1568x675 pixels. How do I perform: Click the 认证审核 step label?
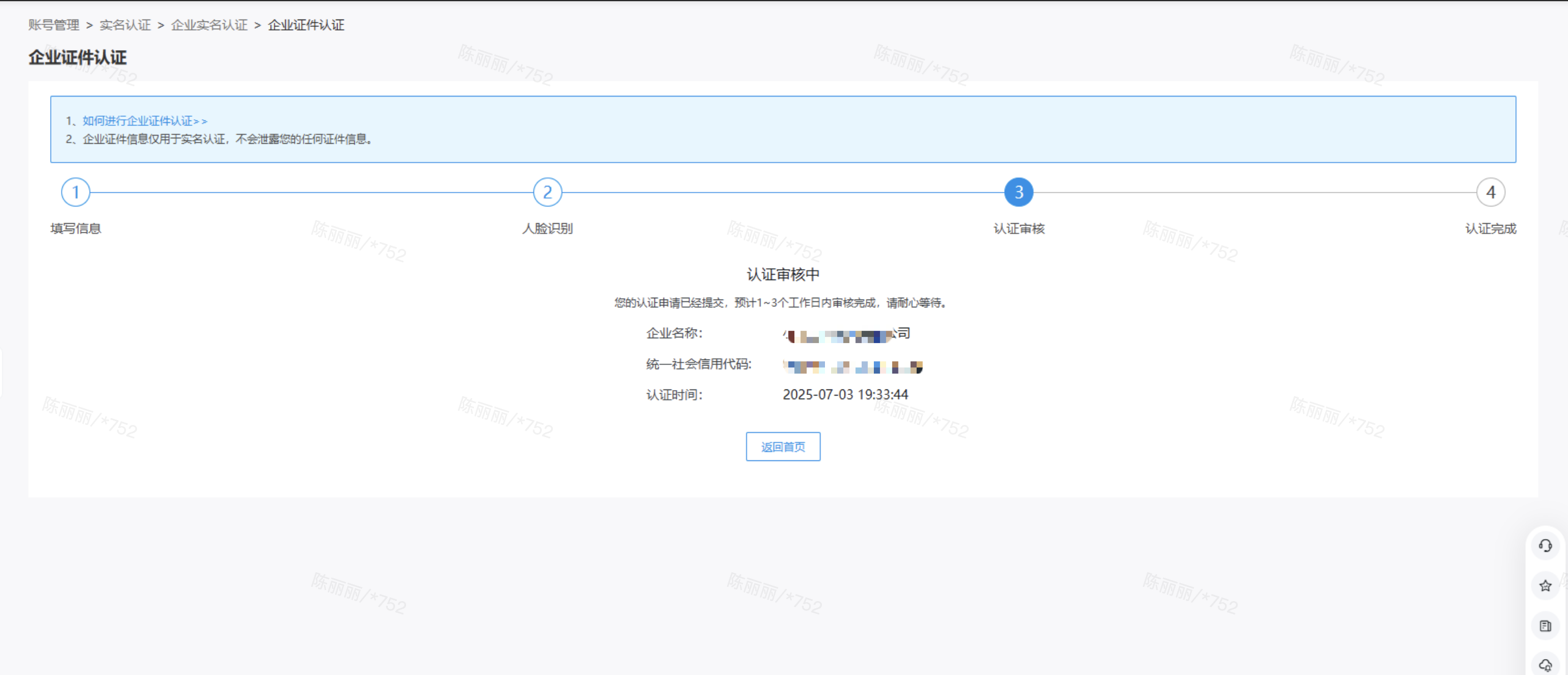pyautogui.click(x=1019, y=229)
